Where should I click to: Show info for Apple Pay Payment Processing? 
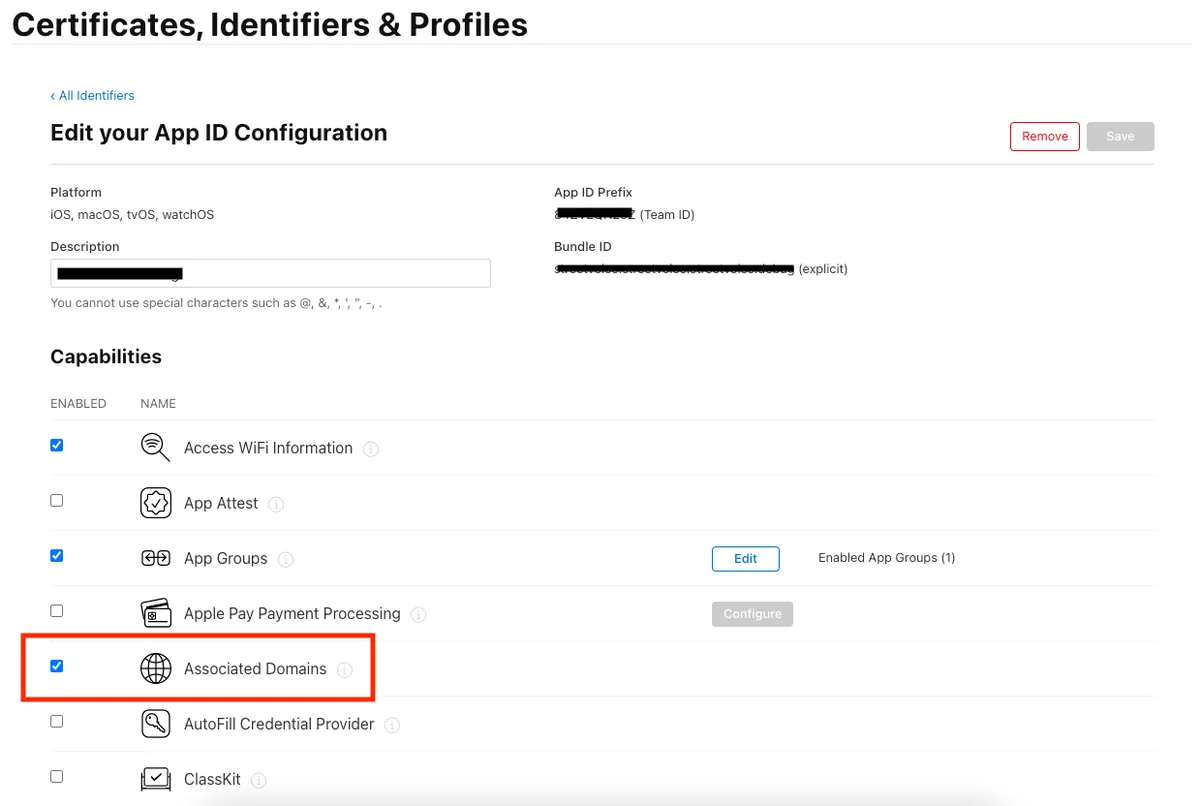pos(419,614)
